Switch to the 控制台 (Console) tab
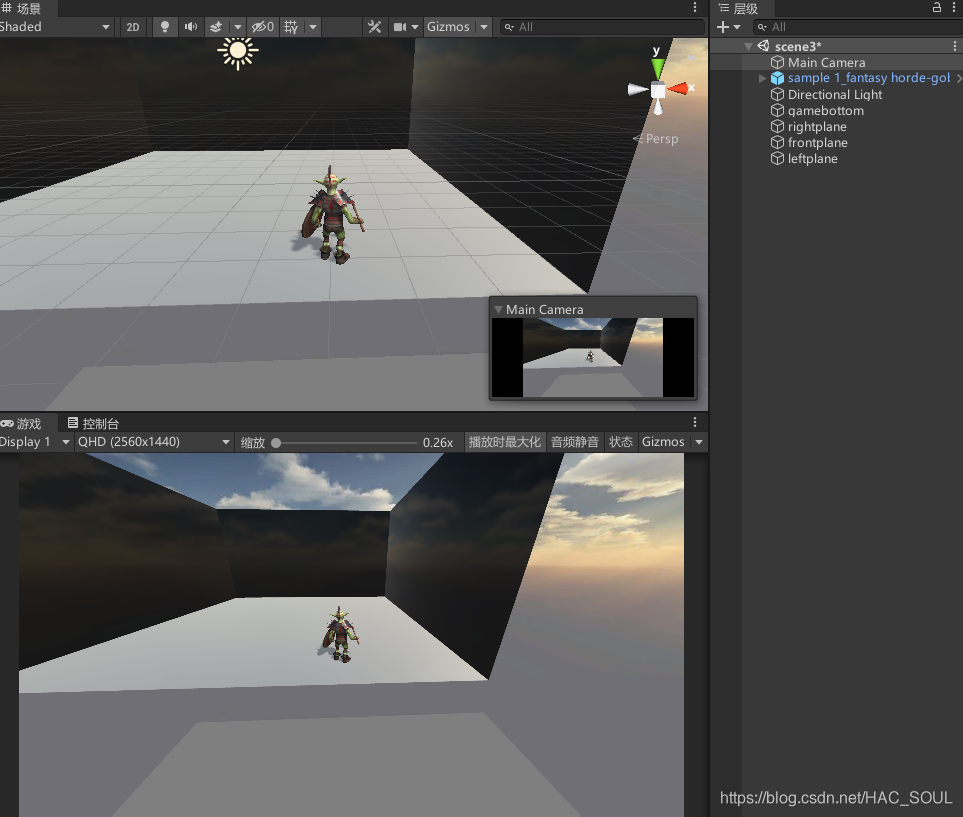 tap(93, 423)
